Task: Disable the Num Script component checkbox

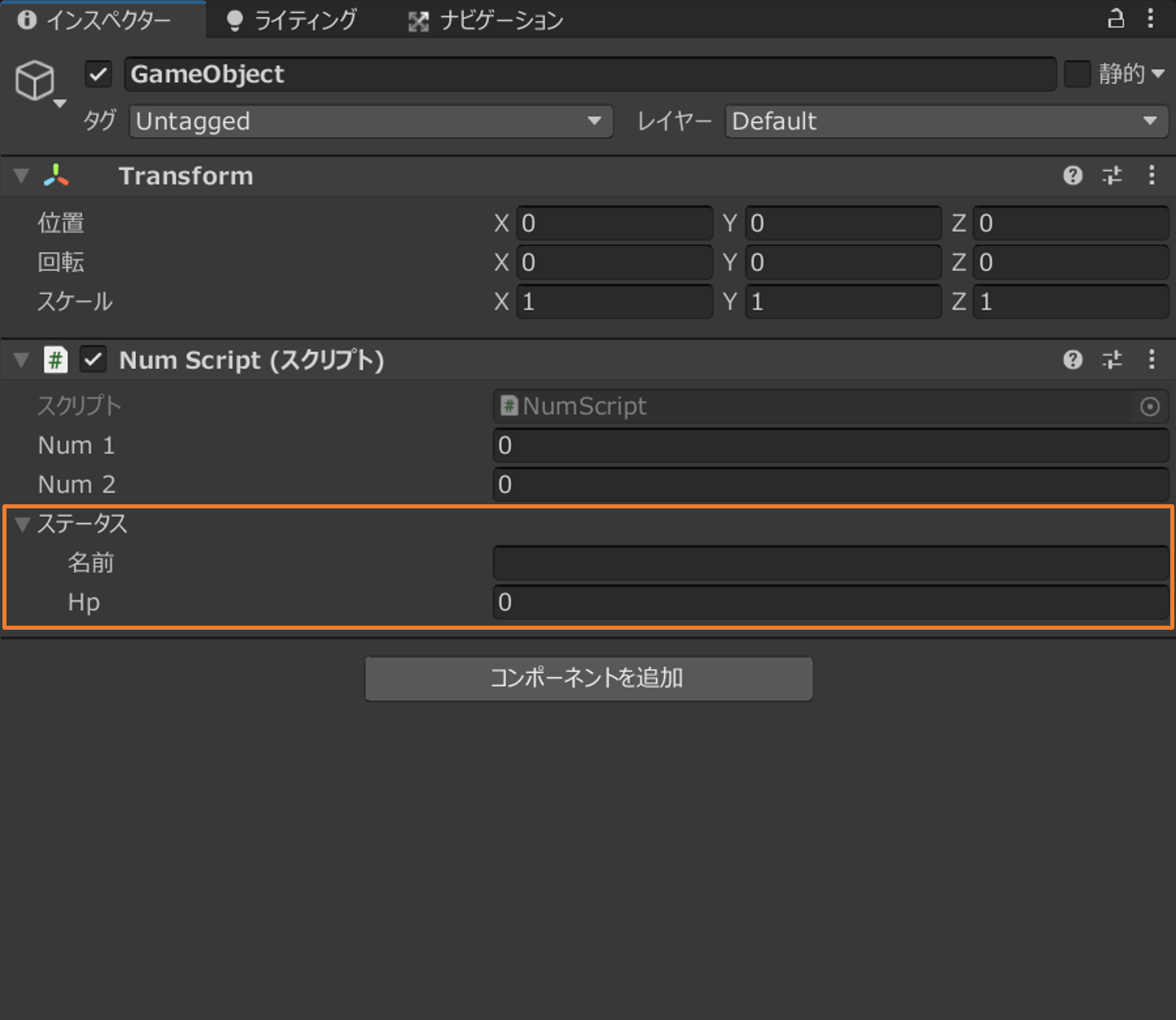Action: pos(92,359)
